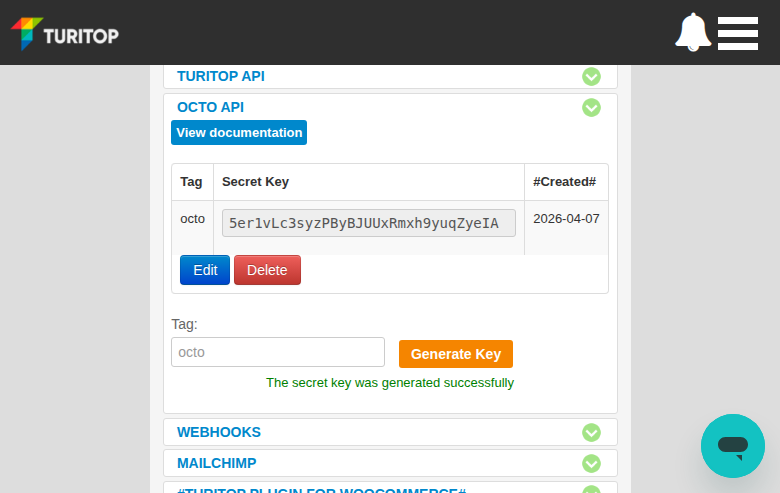Open the hamburger menu
This screenshot has height=493, width=780.
point(738,33)
